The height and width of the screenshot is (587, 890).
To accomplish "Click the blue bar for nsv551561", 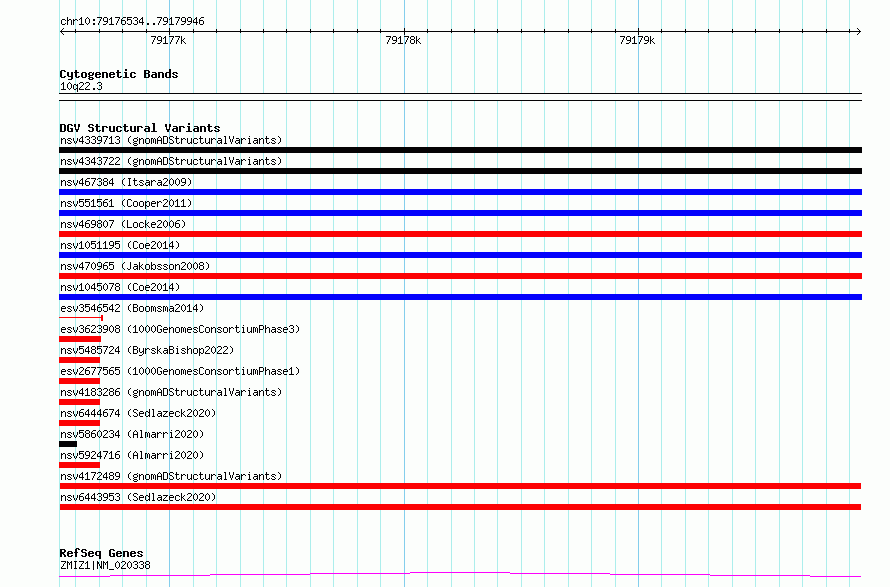I will [x=460, y=213].
